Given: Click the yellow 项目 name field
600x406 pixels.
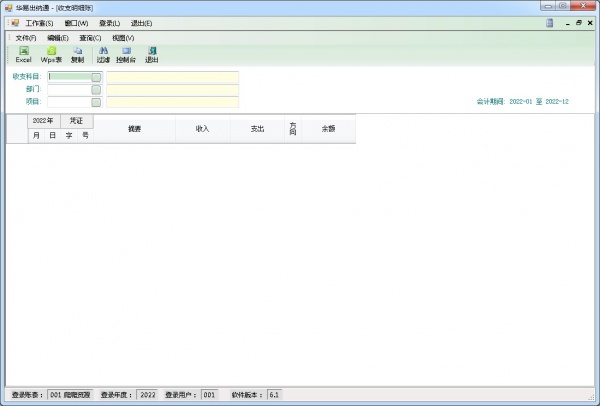Looking at the screenshot, I should point(173,102).
